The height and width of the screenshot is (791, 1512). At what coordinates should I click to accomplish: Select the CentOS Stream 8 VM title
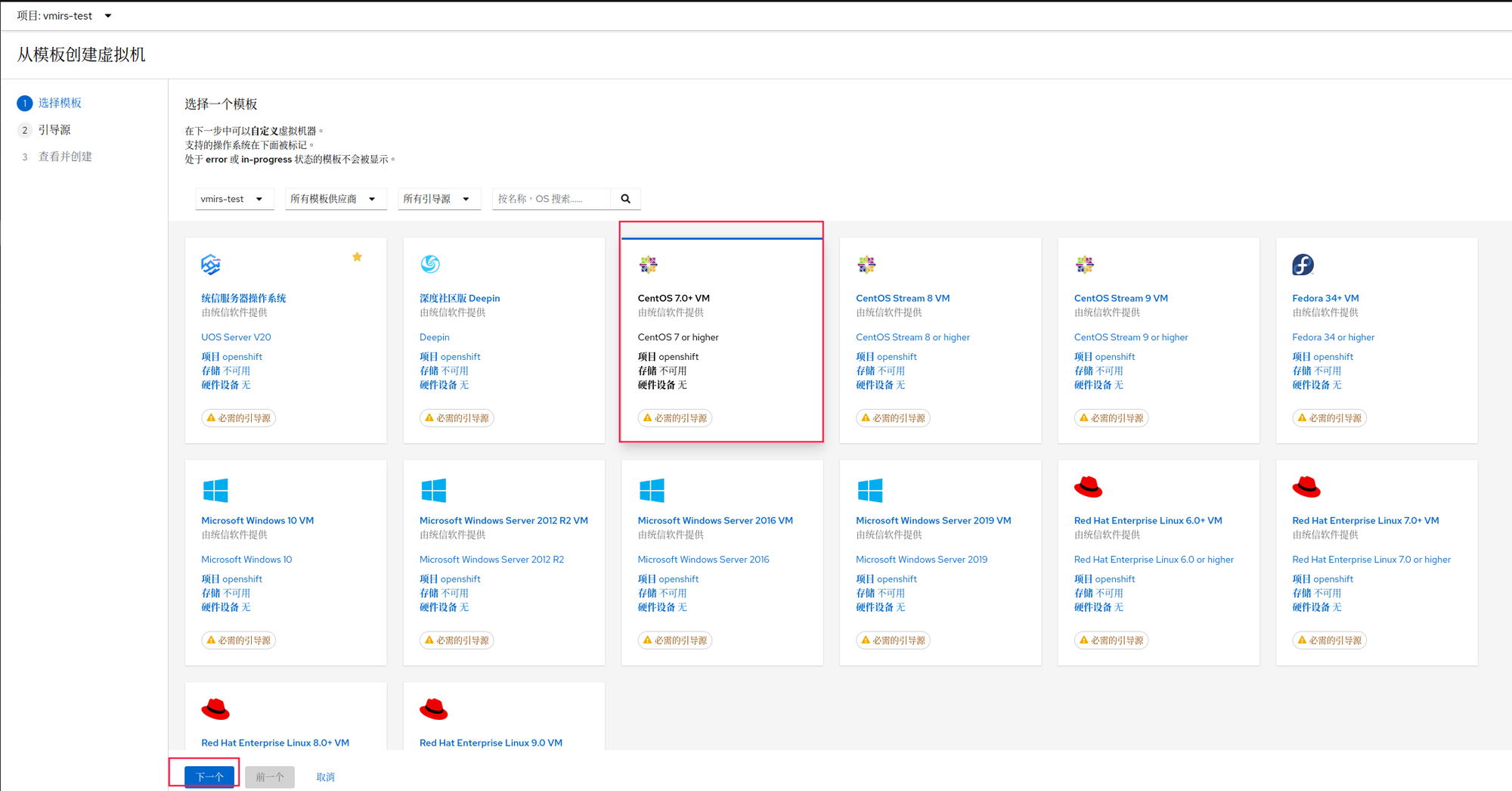click(x=903, y=298)
